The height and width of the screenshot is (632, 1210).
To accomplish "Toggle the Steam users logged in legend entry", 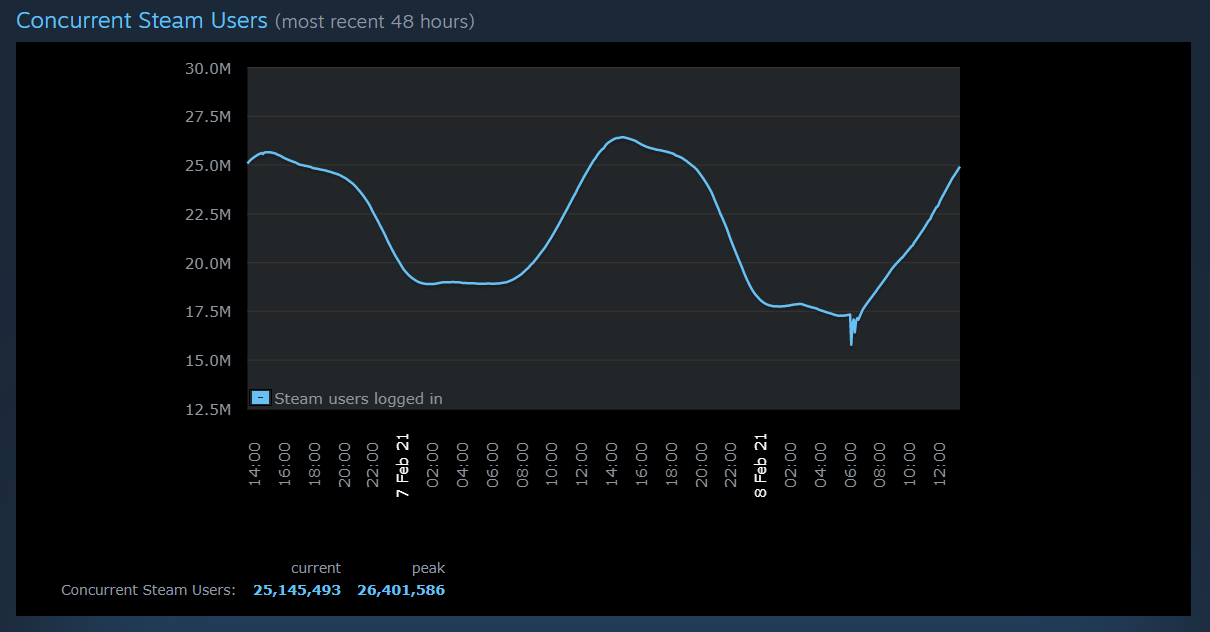I will [357, 398].
